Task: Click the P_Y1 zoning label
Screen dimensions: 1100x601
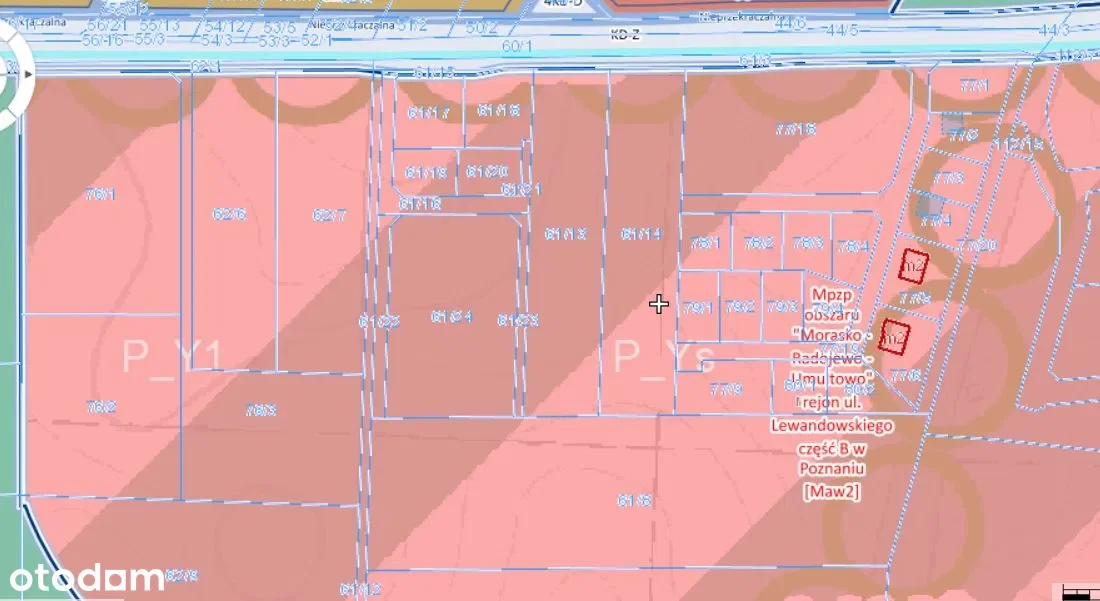Action: point(174,354)
